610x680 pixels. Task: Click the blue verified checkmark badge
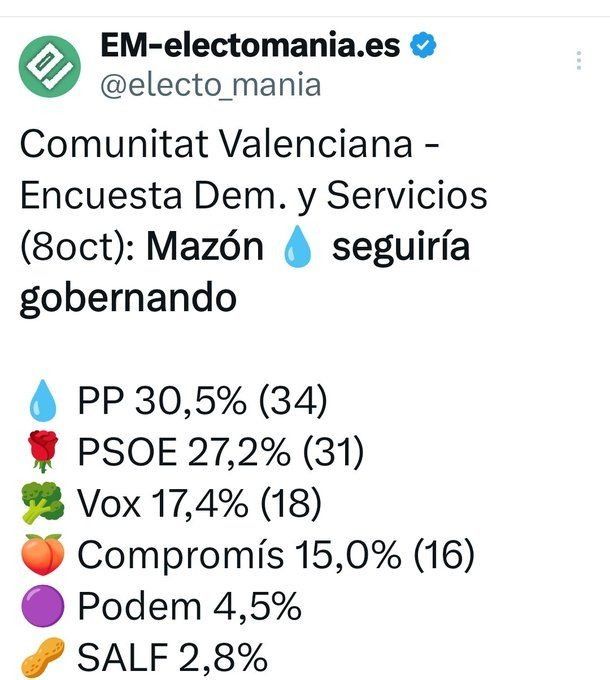point(425,46)
